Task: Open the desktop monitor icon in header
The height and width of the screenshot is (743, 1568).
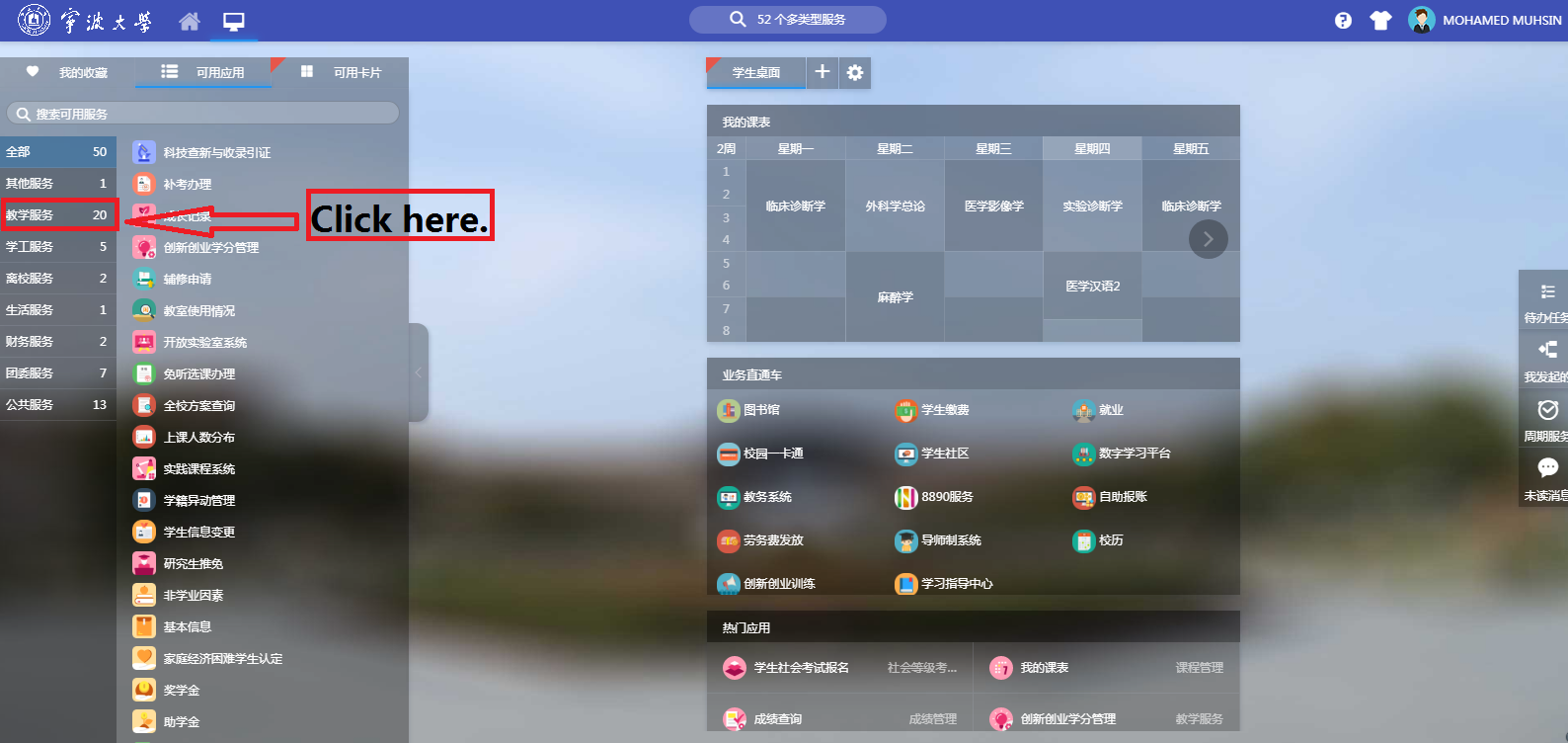Action: tap(234, 21)
